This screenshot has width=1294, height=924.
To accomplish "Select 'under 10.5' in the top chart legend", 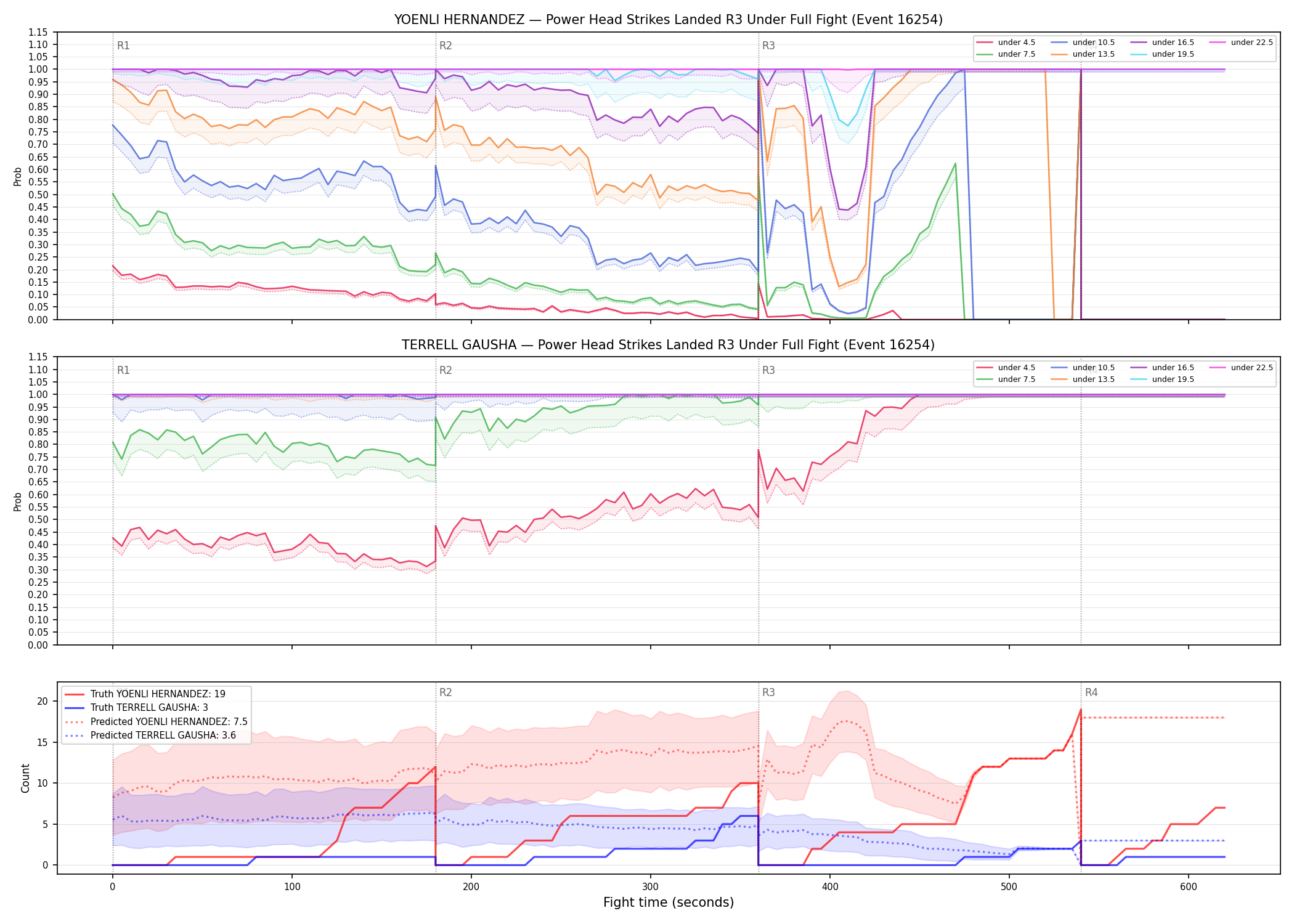I will click(x=1083, y=43).
